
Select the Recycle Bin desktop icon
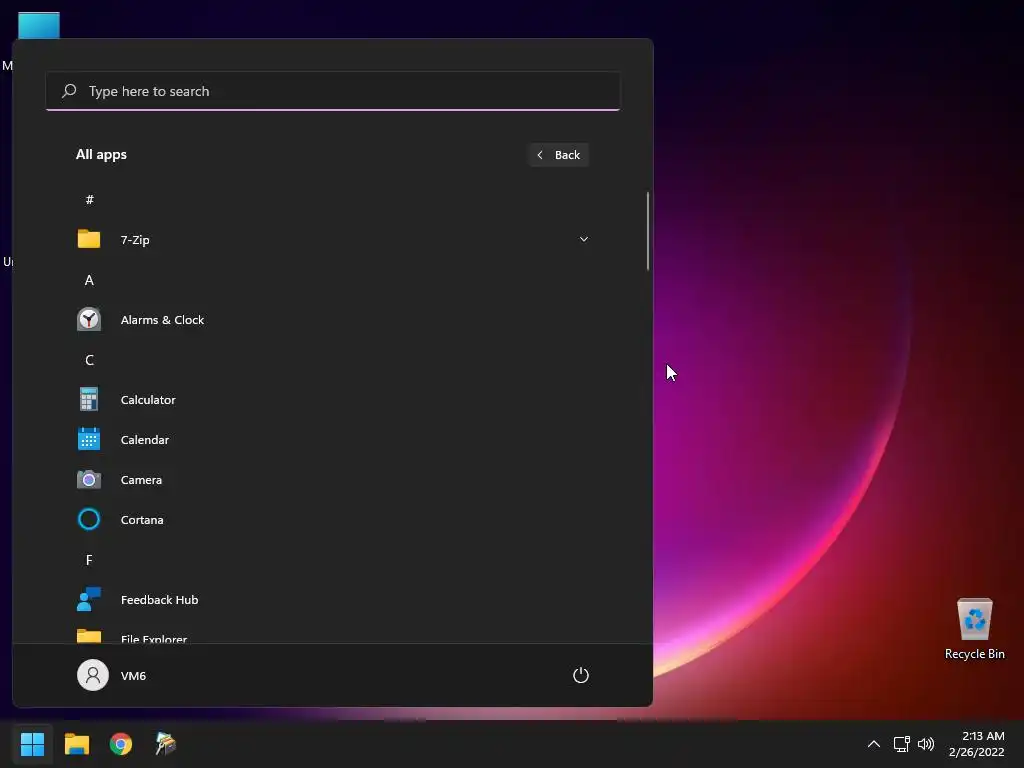coord(974,628)
